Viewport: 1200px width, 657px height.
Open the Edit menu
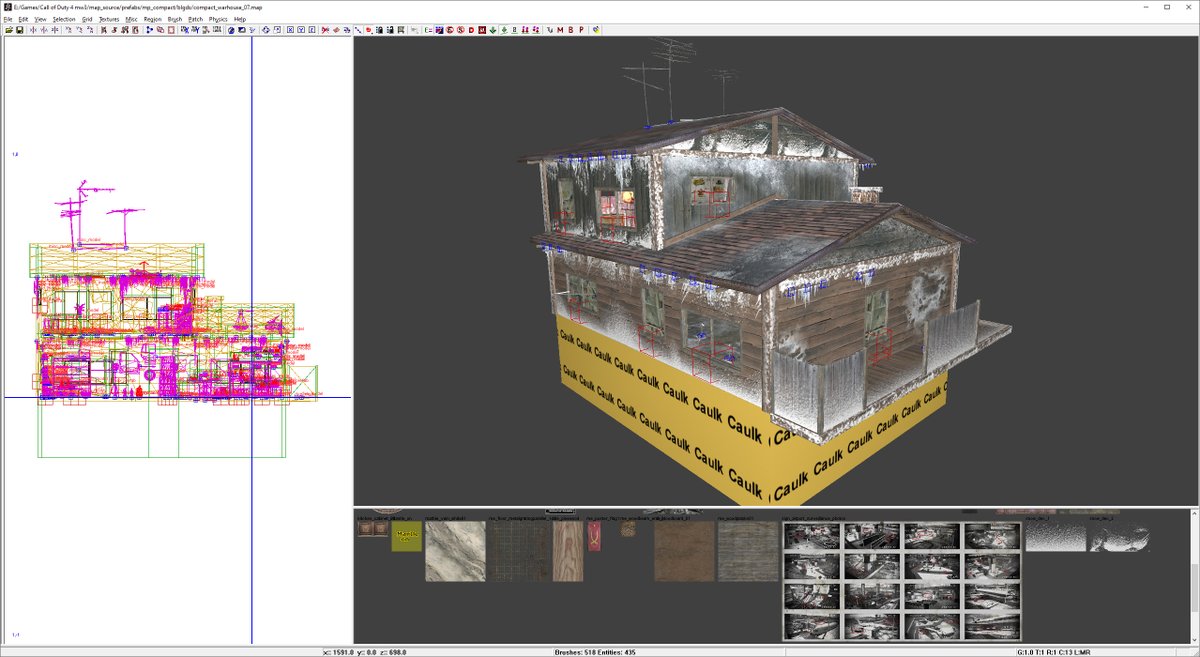(x=23, y=19)
